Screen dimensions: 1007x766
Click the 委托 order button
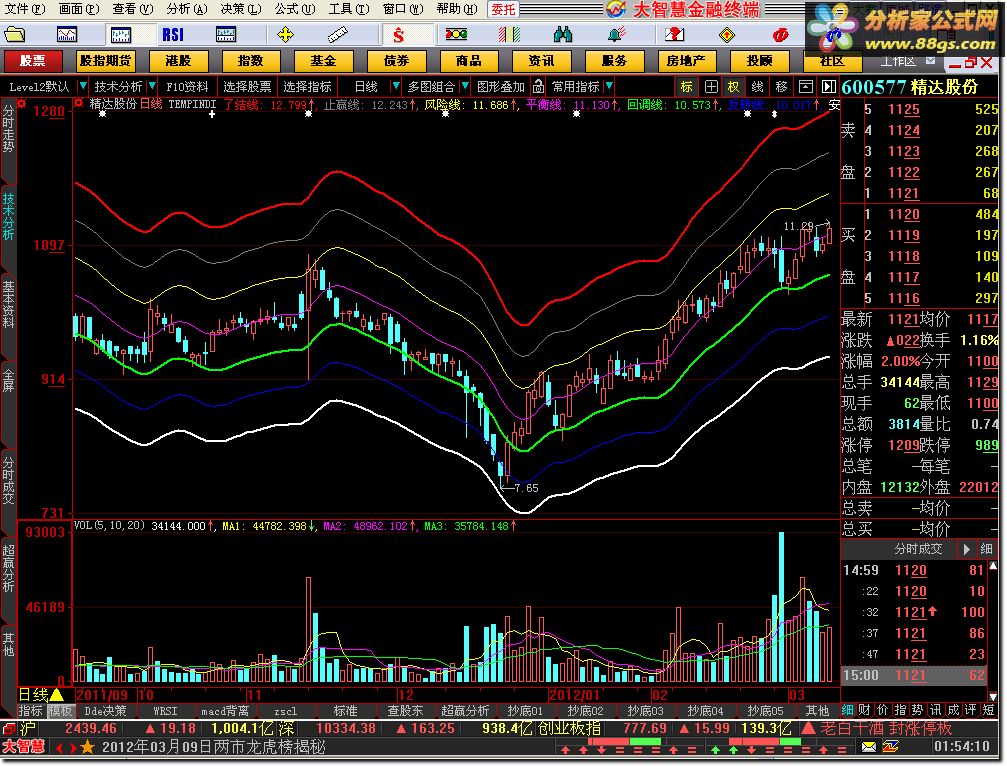point(503,9)
